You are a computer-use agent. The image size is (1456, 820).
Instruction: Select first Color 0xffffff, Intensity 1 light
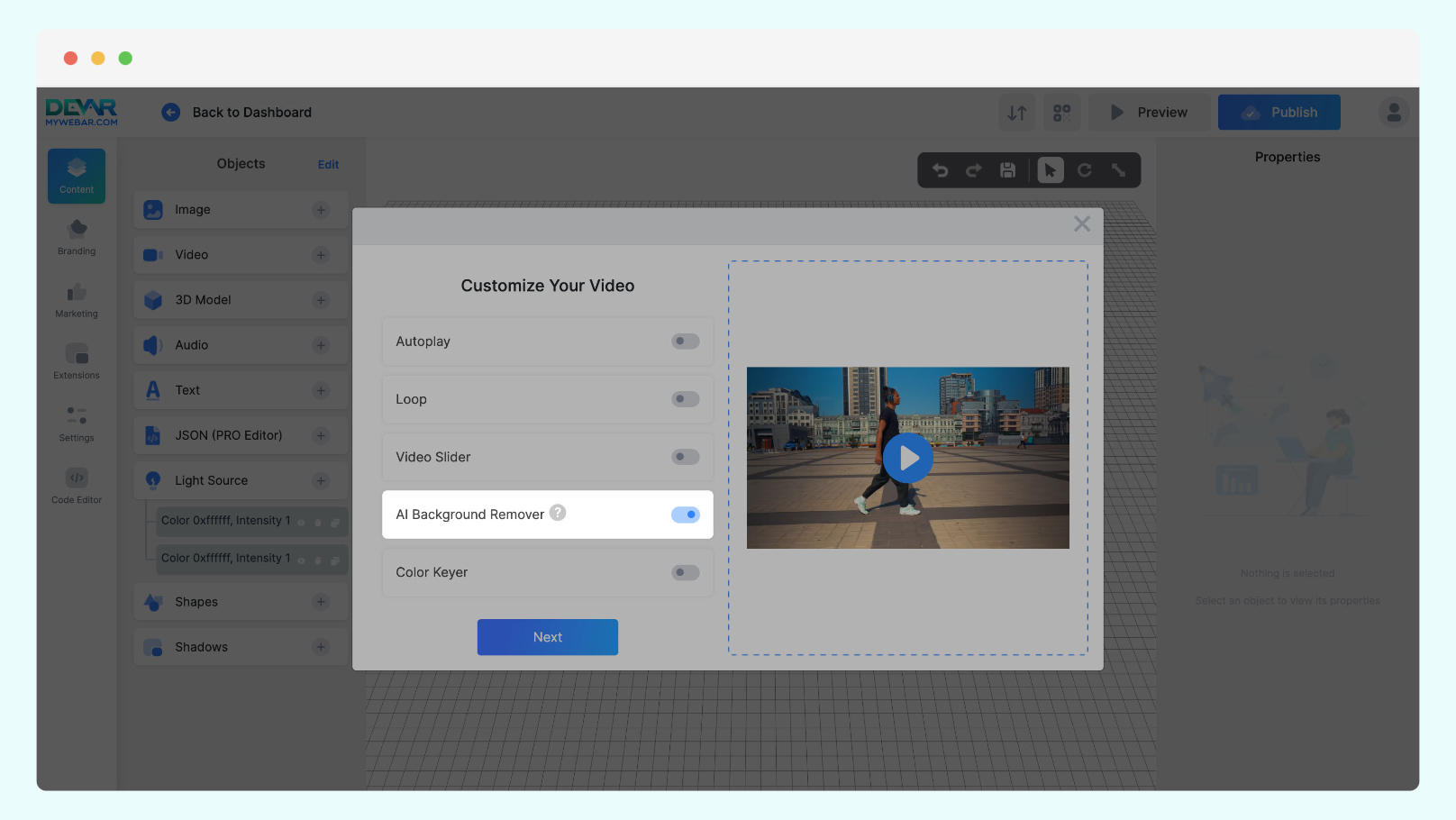(251, 521)
